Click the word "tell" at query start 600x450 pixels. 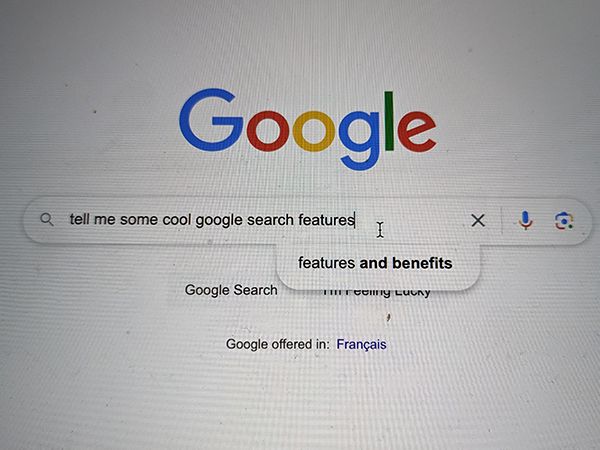pyautogui.click(x=80, y=219)
